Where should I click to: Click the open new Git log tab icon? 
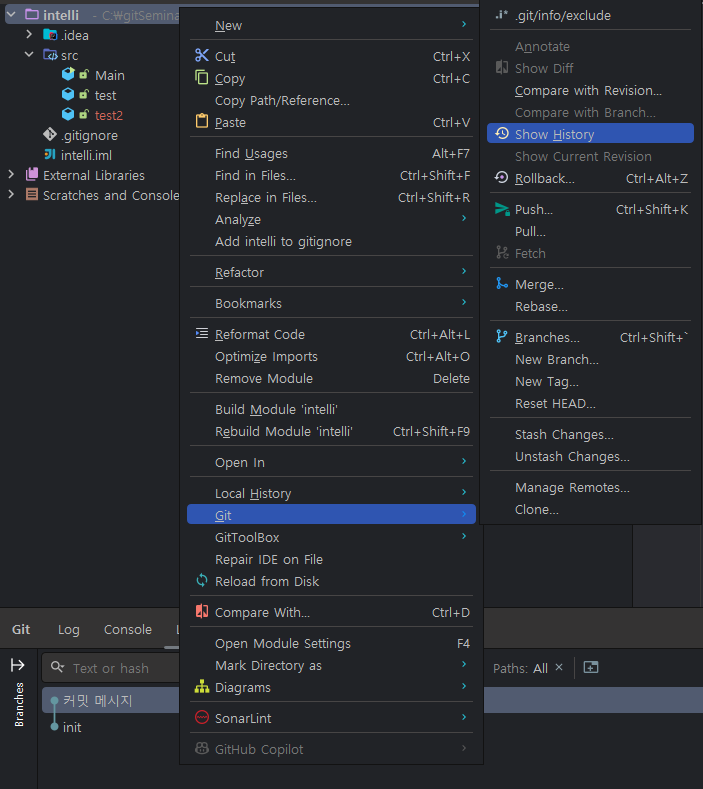[591, 667]
